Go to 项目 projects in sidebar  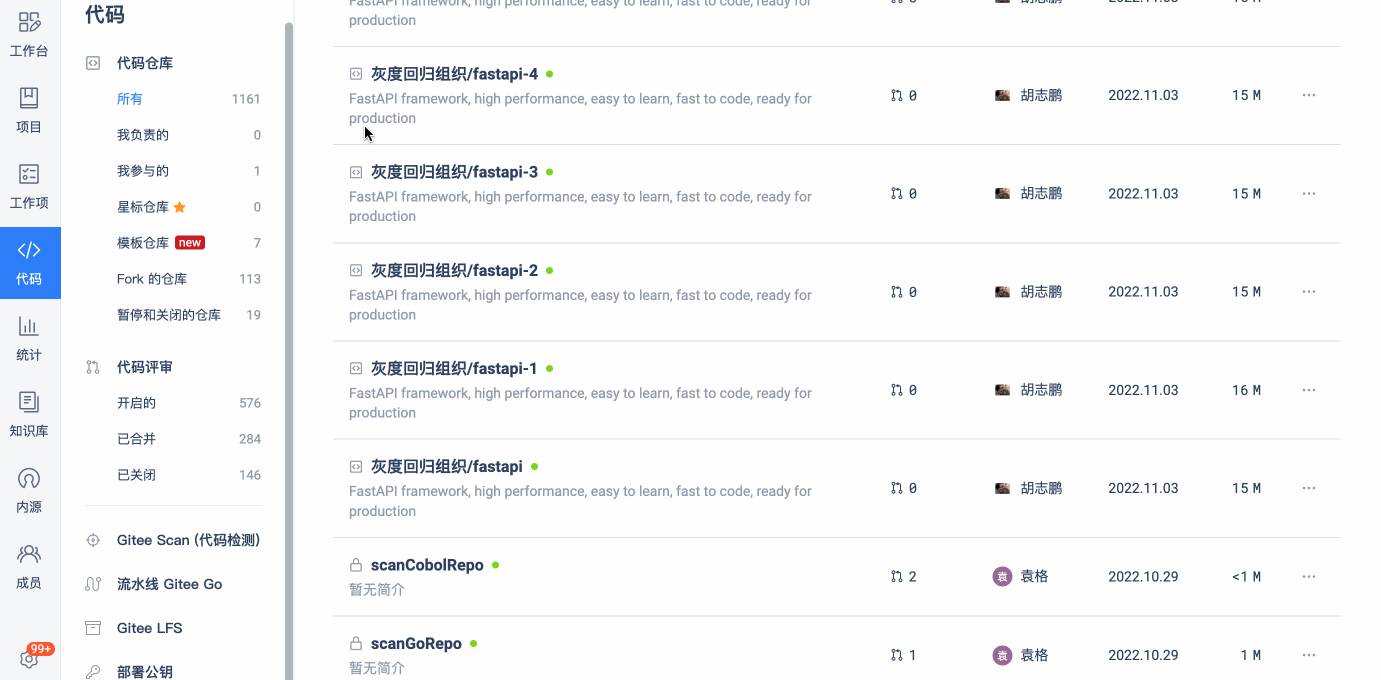click(30, 110)
